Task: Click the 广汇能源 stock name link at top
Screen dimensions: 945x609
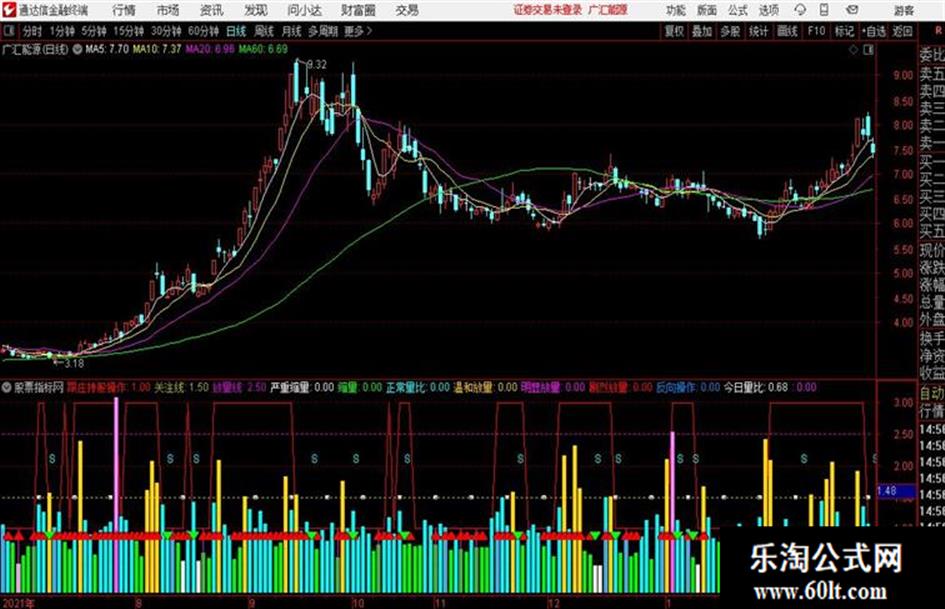Action: point(608,10)
